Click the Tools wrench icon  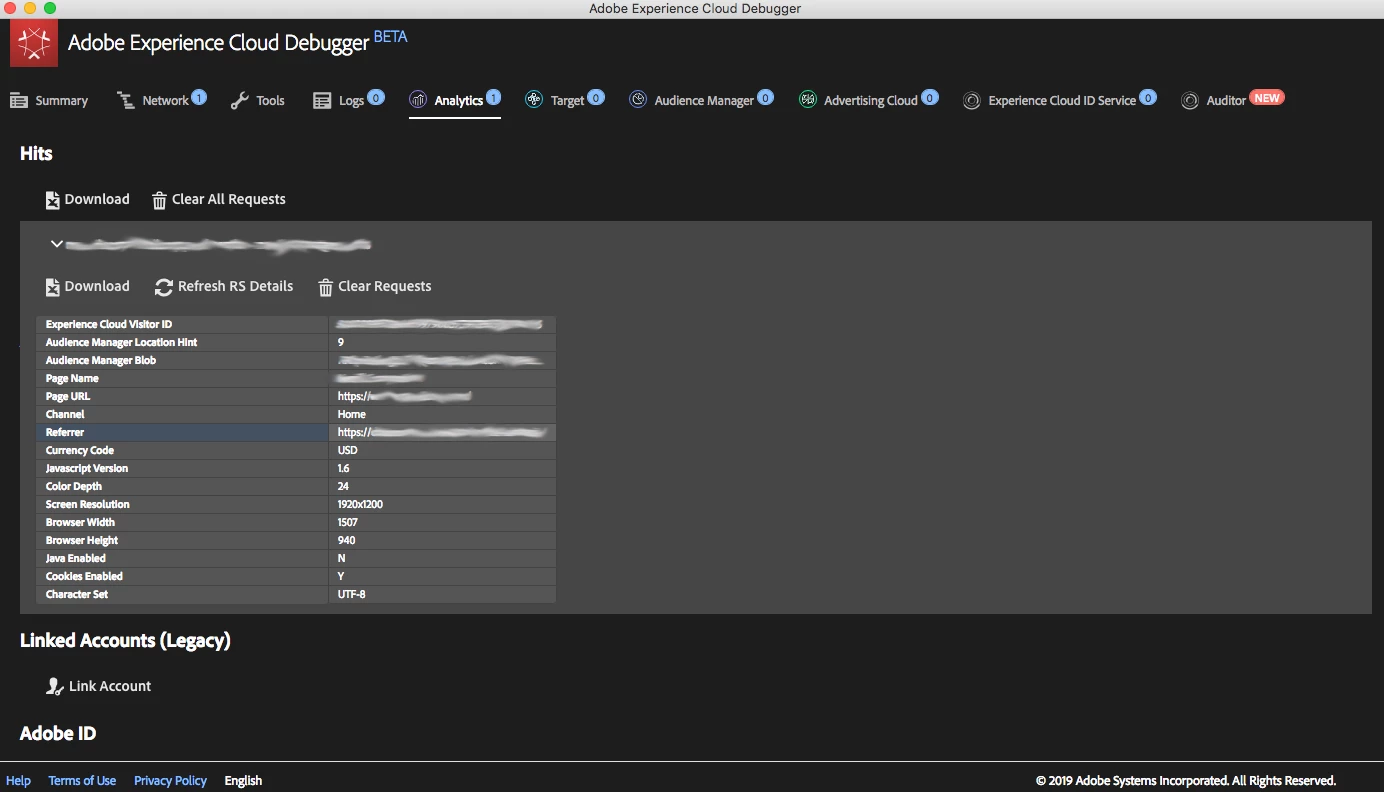point(240,101)
